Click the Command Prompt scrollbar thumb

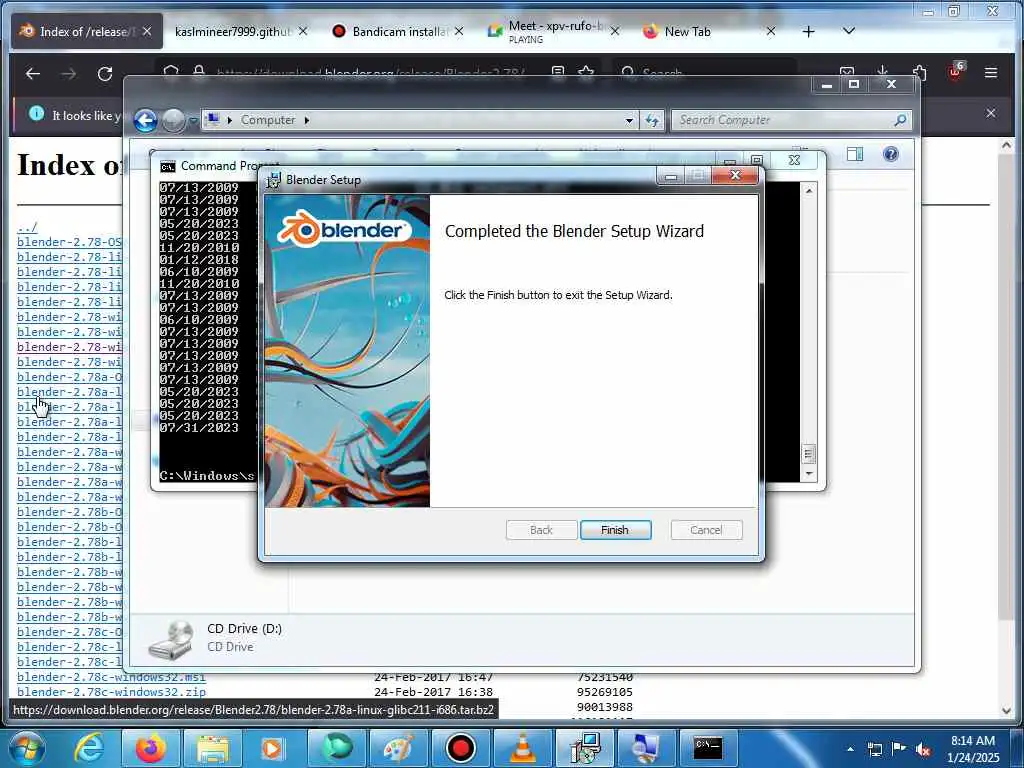pos(809,454)
